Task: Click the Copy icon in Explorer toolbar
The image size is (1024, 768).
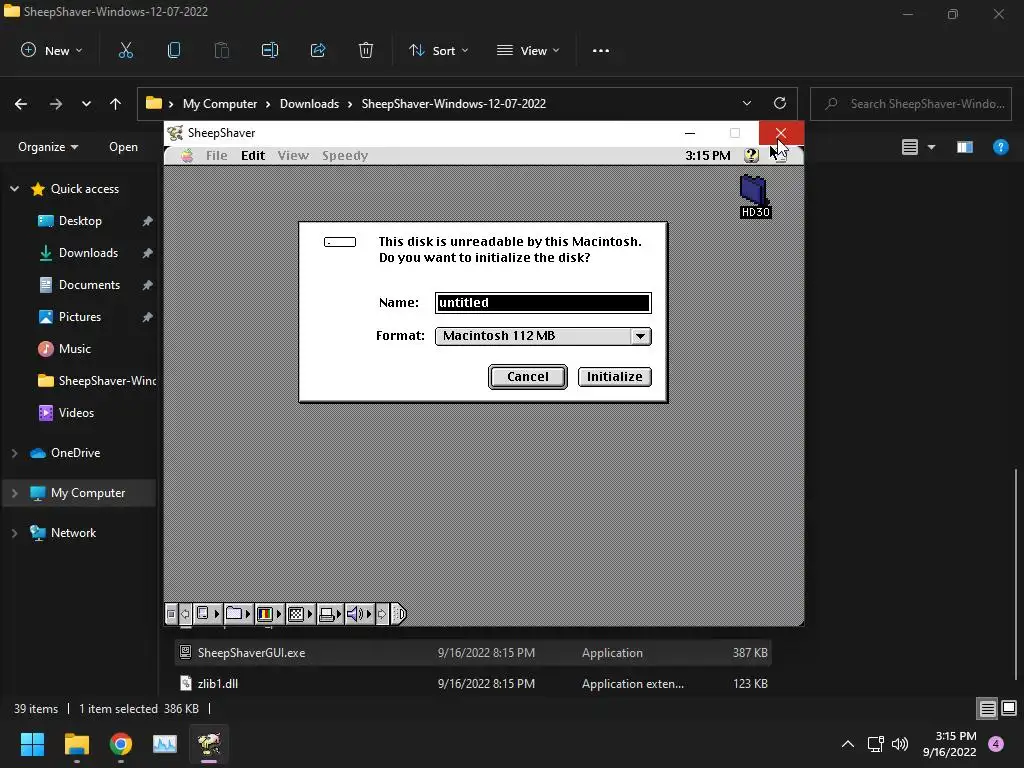Action: pyautogui.click(x=174, y=50)
